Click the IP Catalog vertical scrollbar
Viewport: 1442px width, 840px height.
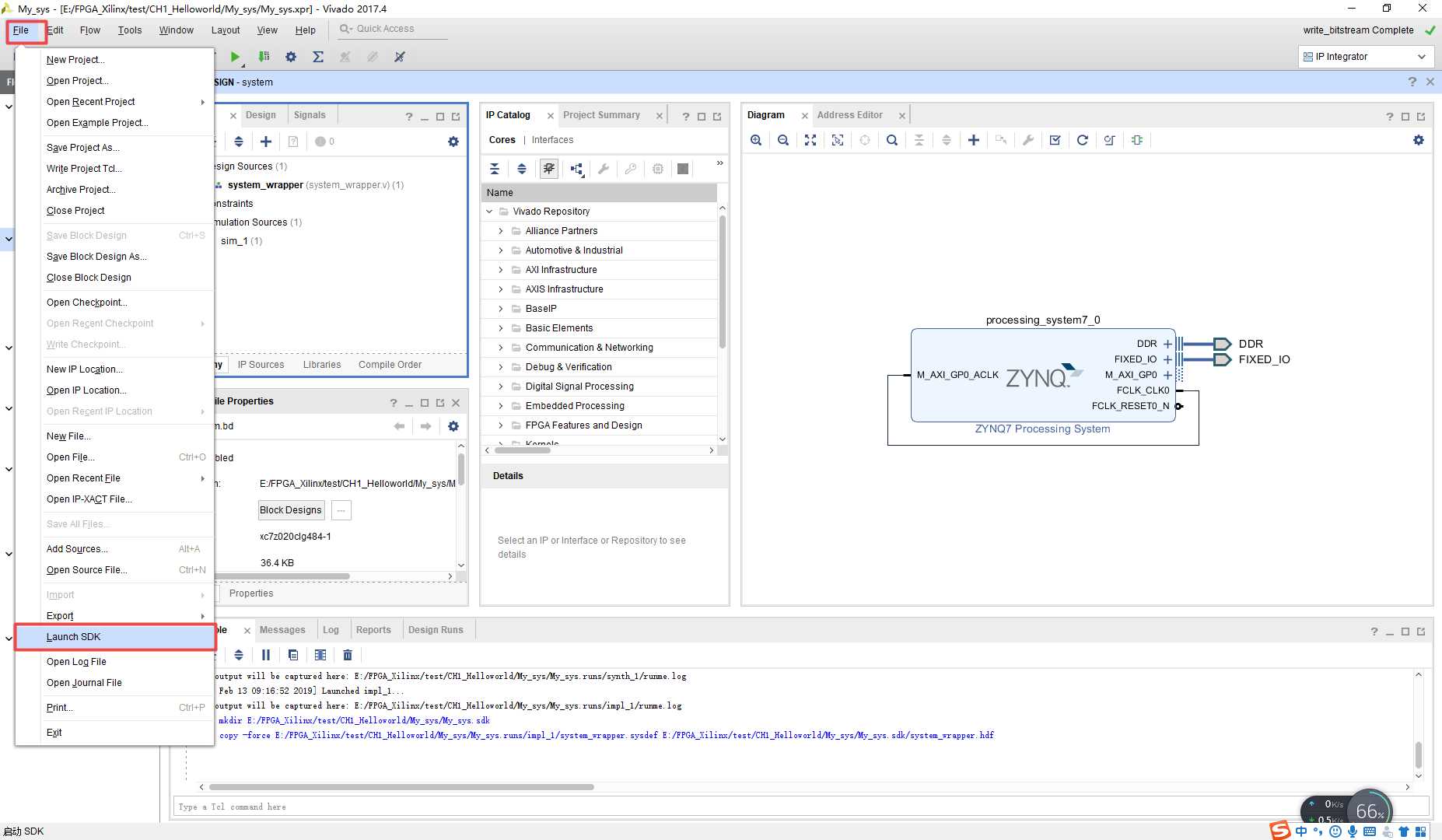(x=723, y=282)
